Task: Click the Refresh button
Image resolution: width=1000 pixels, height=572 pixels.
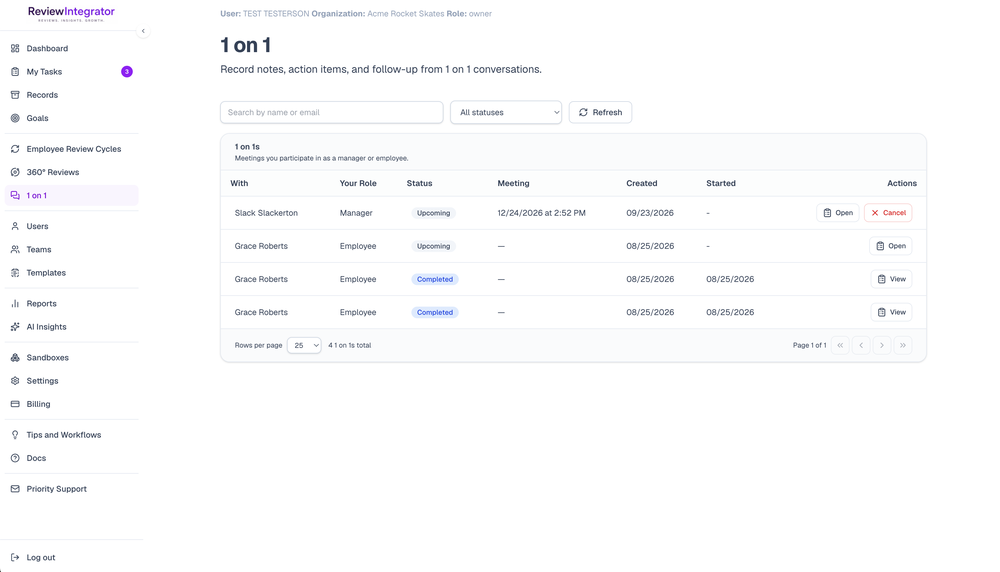Action: (600, 112)
